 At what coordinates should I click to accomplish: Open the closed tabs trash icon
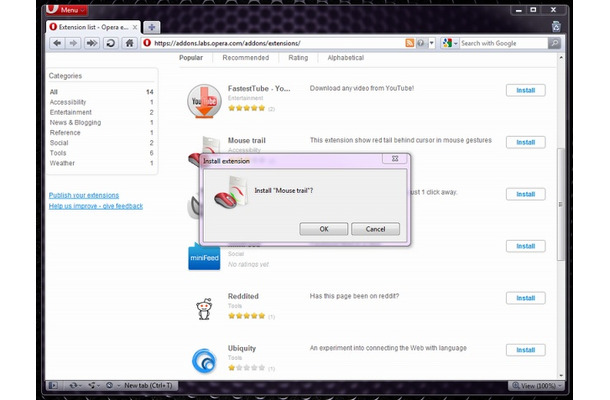556,26
